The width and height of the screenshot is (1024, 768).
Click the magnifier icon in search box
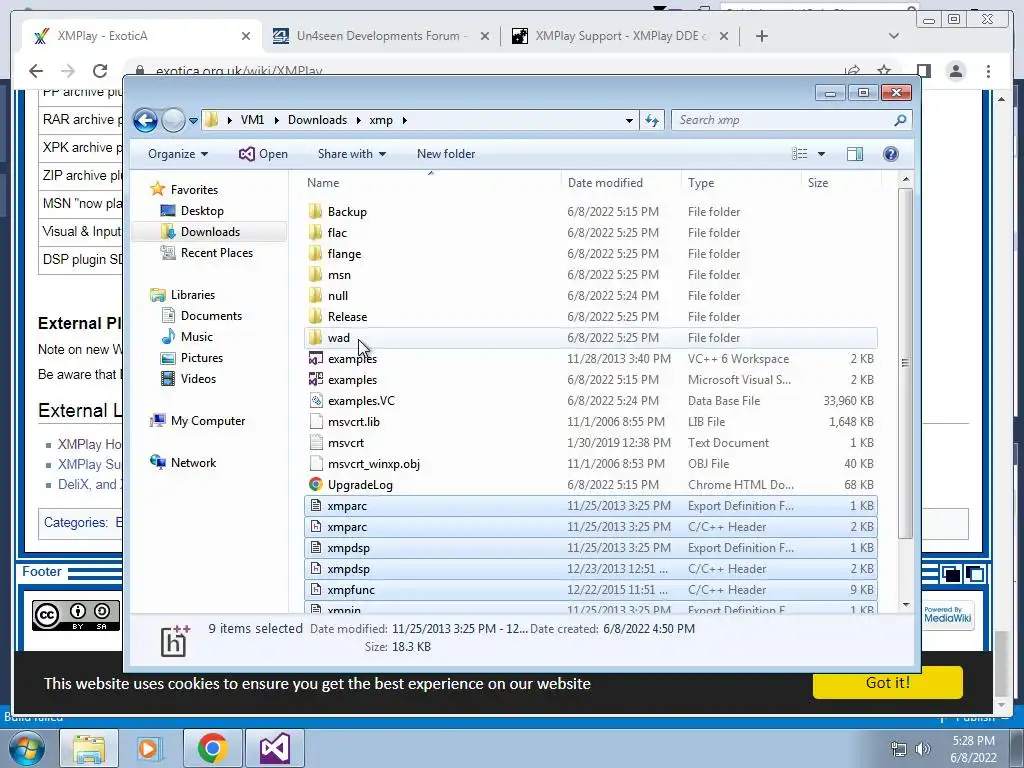(901, 120)
